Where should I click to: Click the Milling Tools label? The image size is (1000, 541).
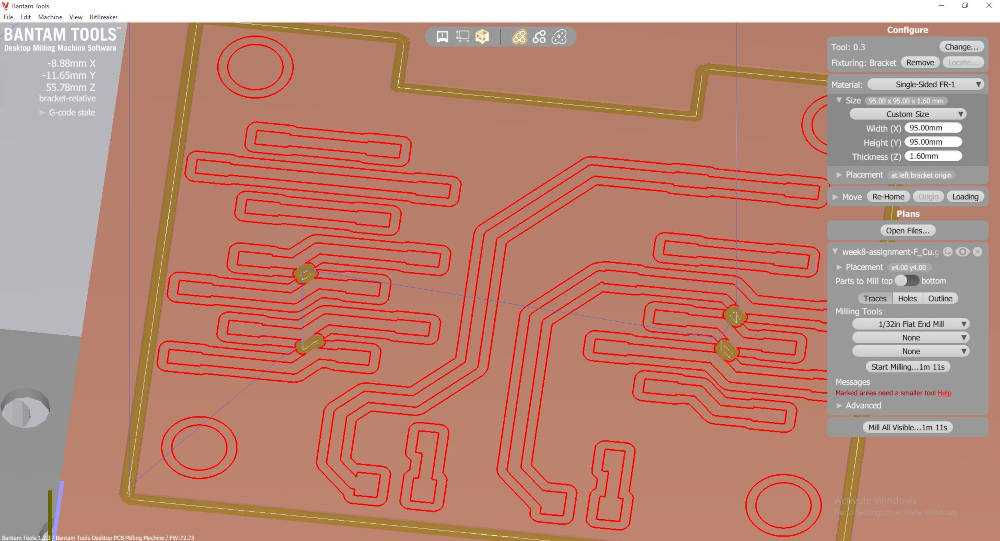tap(858, 311)
